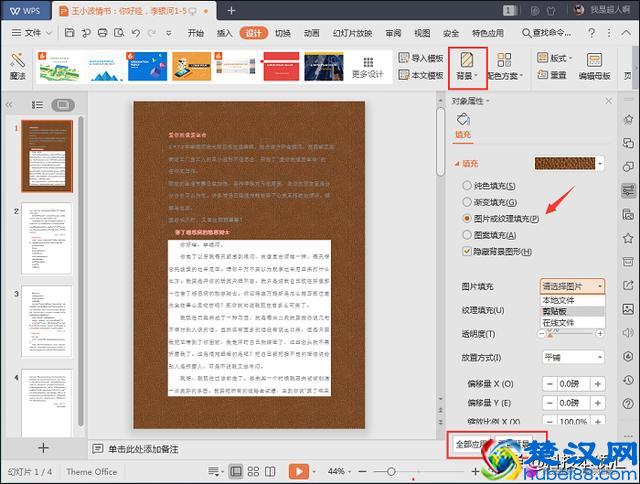Choose Local File (本地文件) option
640x484 pixels.
click(x=572, y=300)
